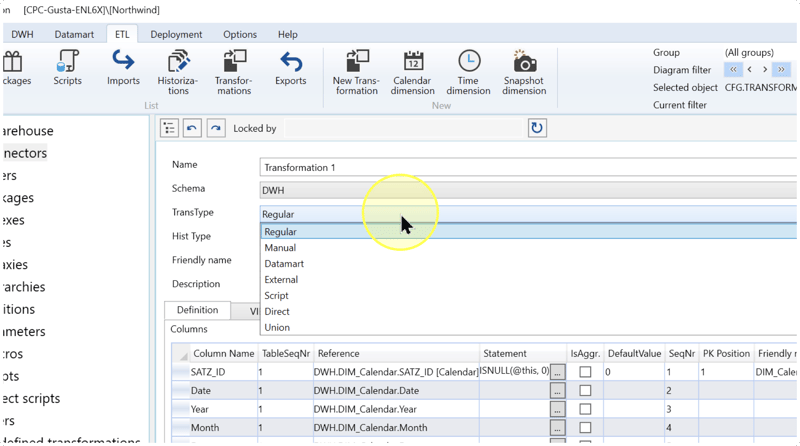The width and height of the screenshot is (800, 446).
Task: Click the Schema field DWH
Action: pyautogui.click(x=529, y=190)
